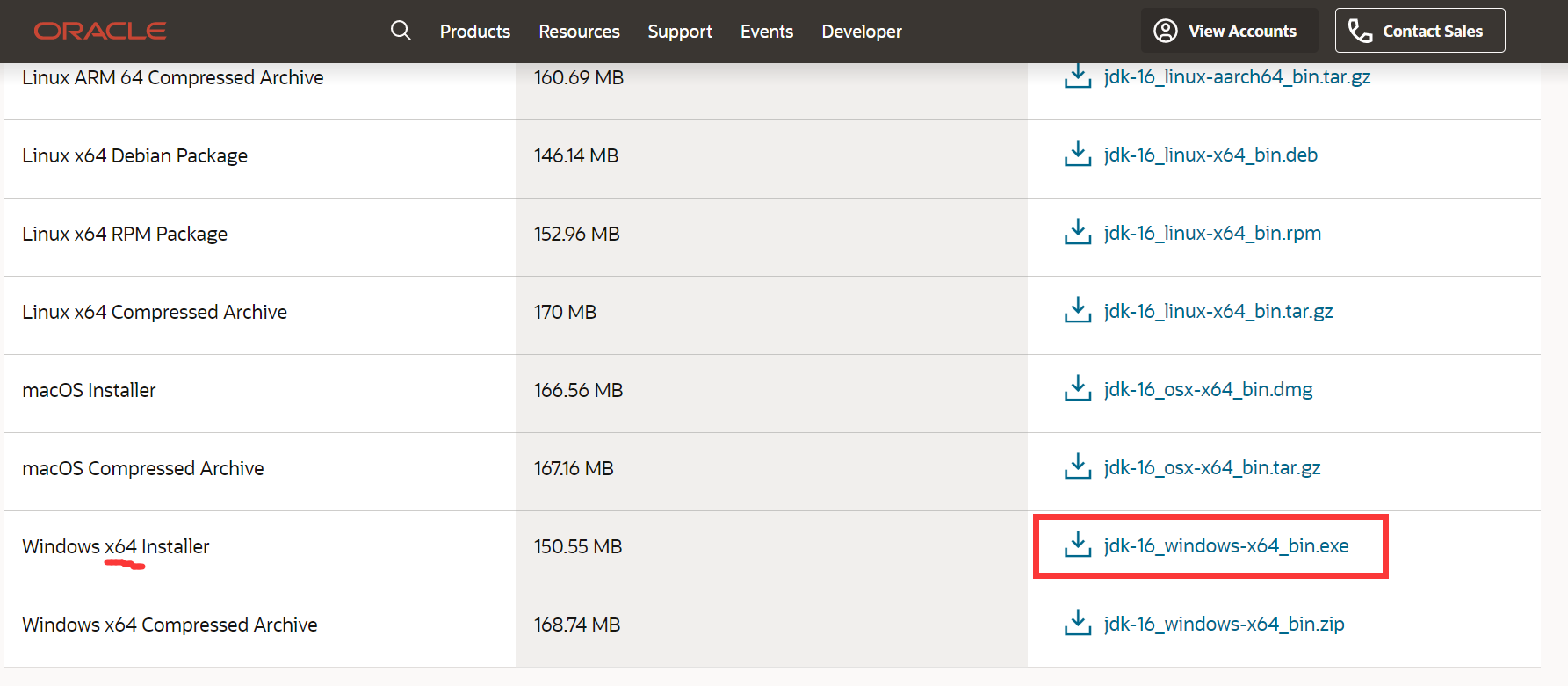Download jdk-16_windows-x64_bin.exe link

[x=1226, y=545]
